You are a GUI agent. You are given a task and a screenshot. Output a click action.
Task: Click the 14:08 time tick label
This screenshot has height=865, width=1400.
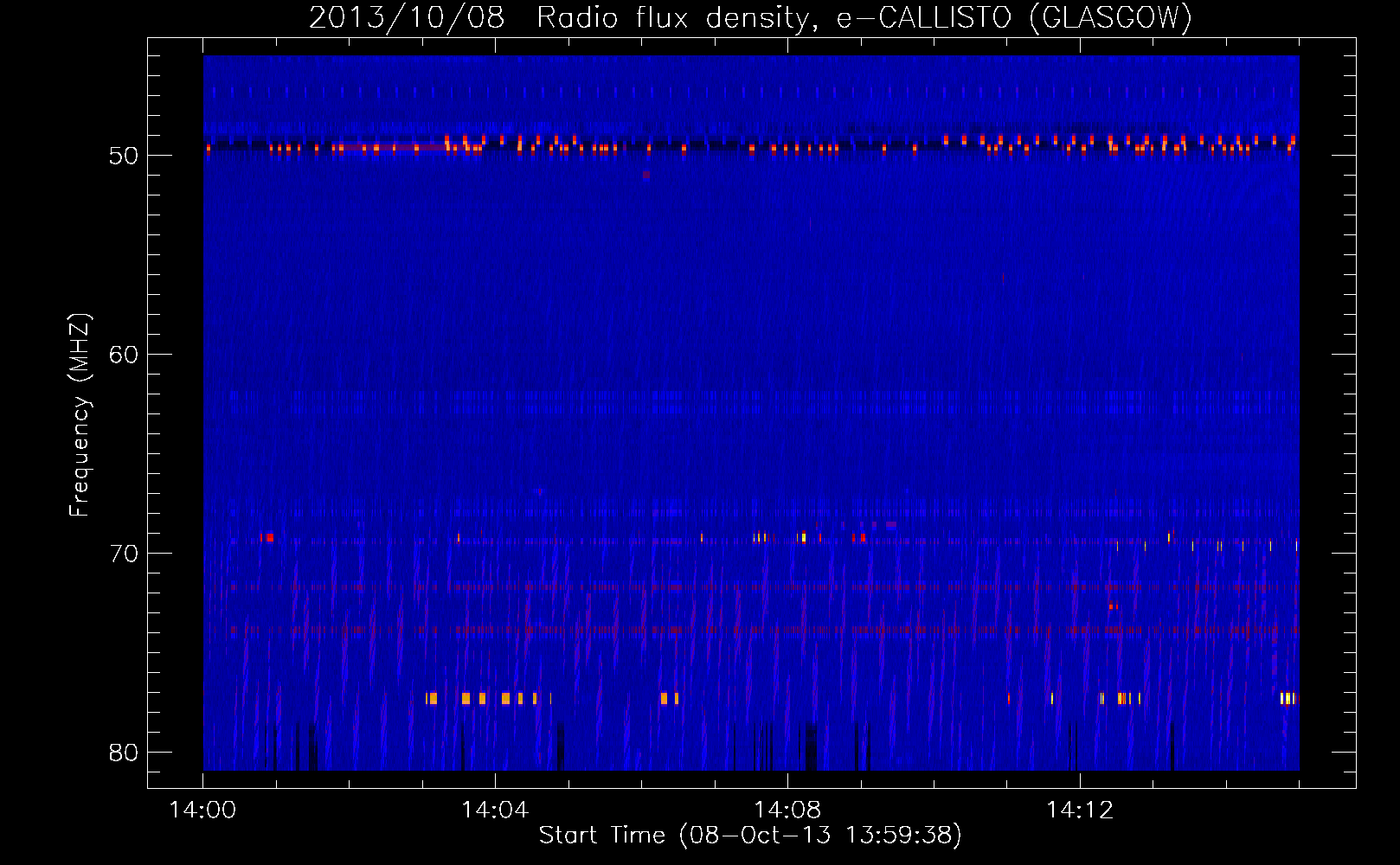pos(787,811)
